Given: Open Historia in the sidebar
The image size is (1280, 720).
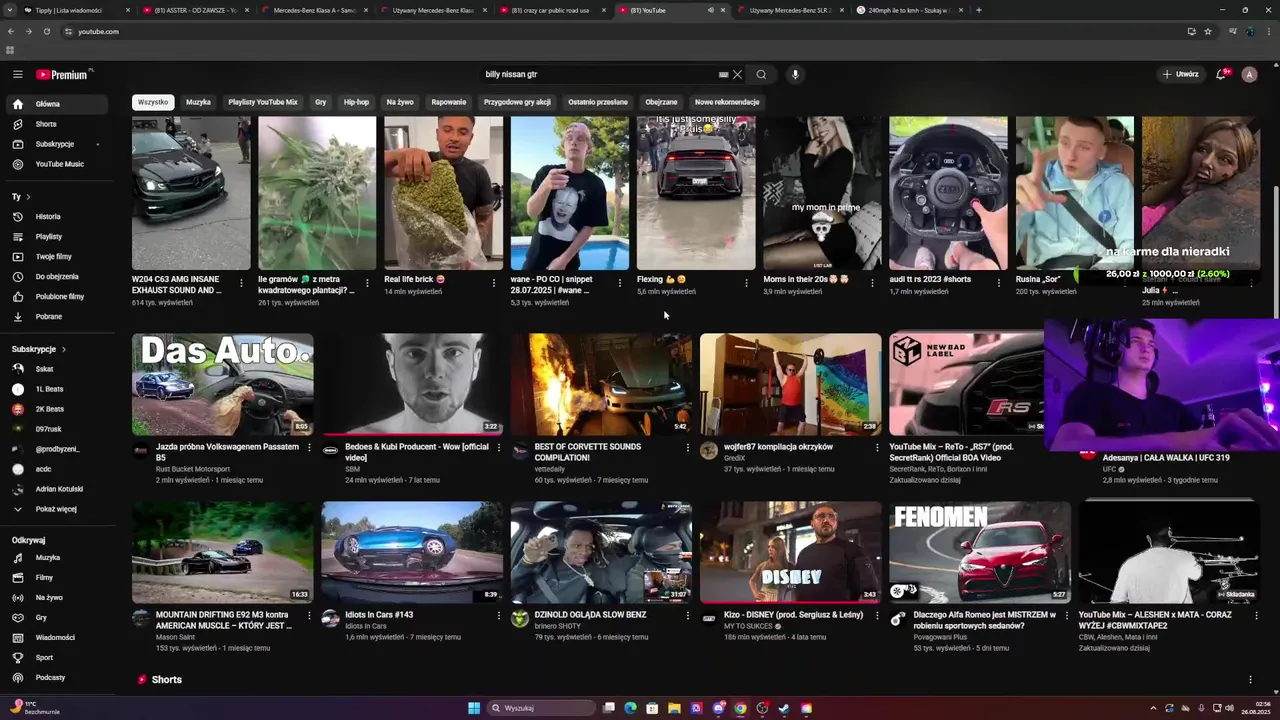Looking at the screenshot, I should 58,216.
